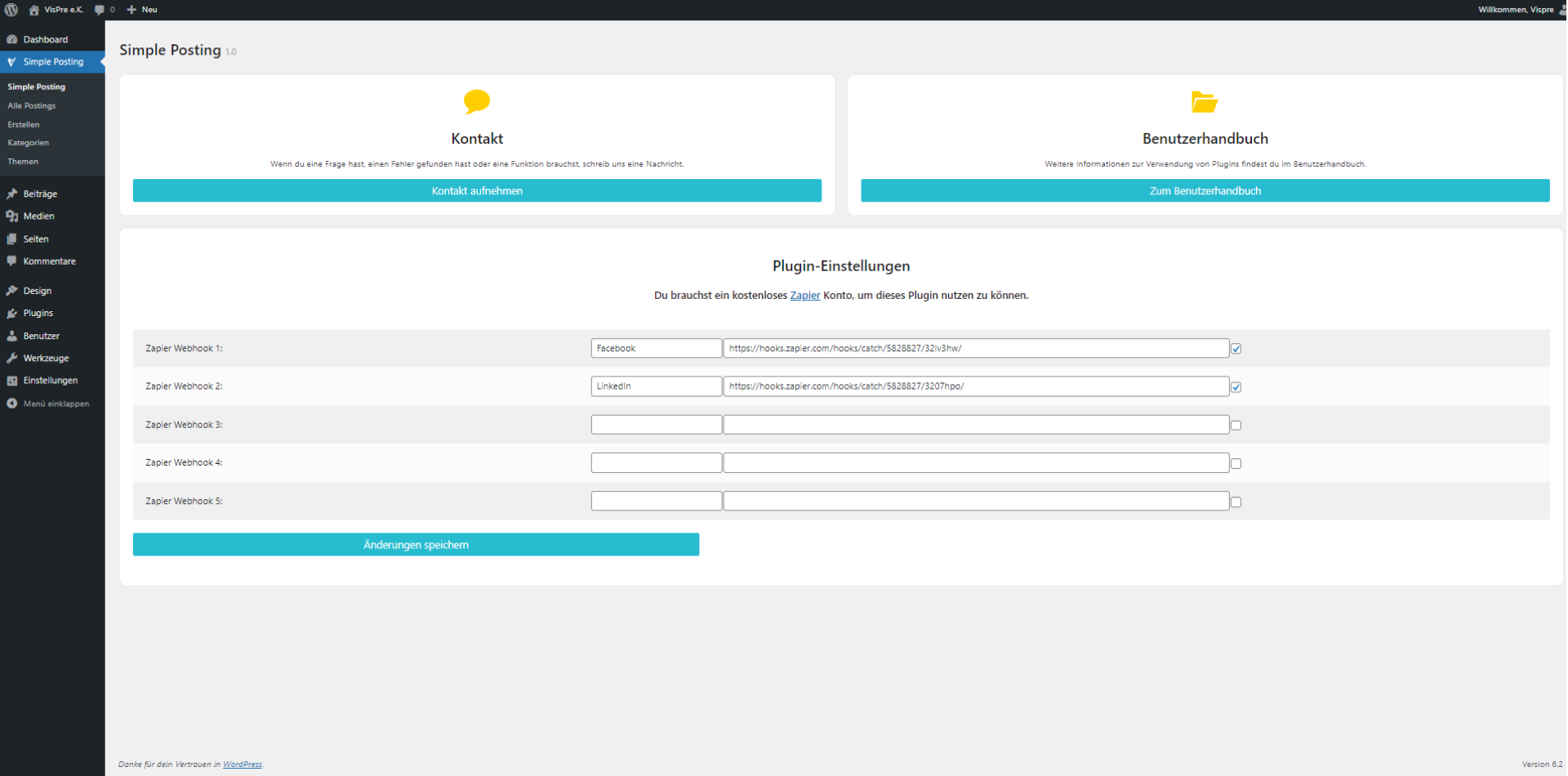Follow the WordPress footer link

pos(243,765)
